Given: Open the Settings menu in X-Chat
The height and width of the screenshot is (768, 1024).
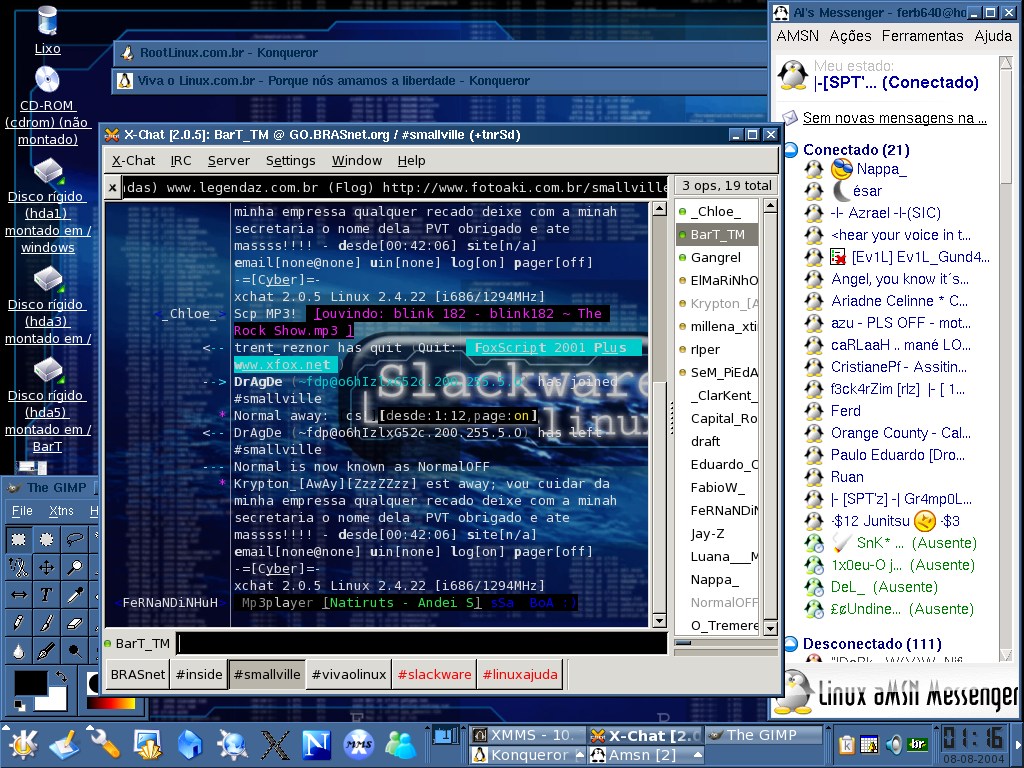Looking at the screenshot, I should click(291, 161).
